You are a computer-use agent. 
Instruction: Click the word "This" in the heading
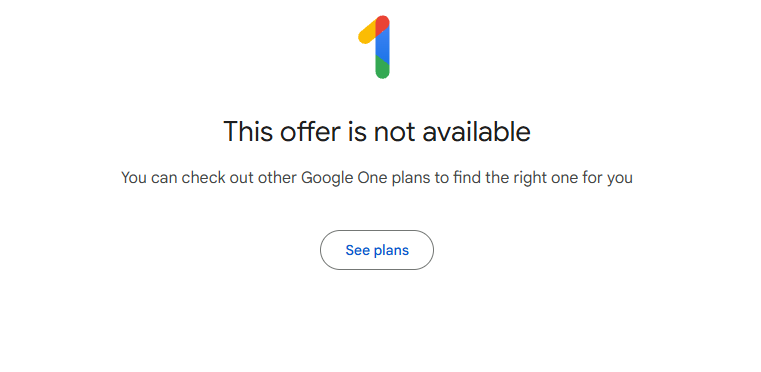coord(248,132)
